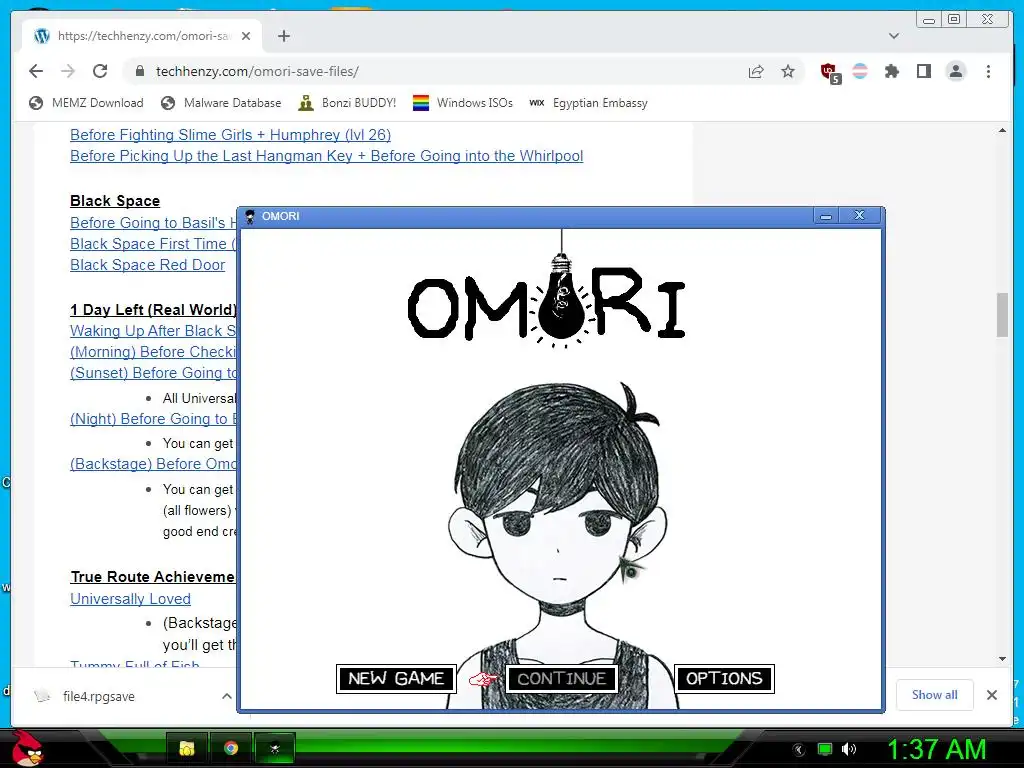
Task: Open OPTIONS in OMORI
Action: point(724,679)
